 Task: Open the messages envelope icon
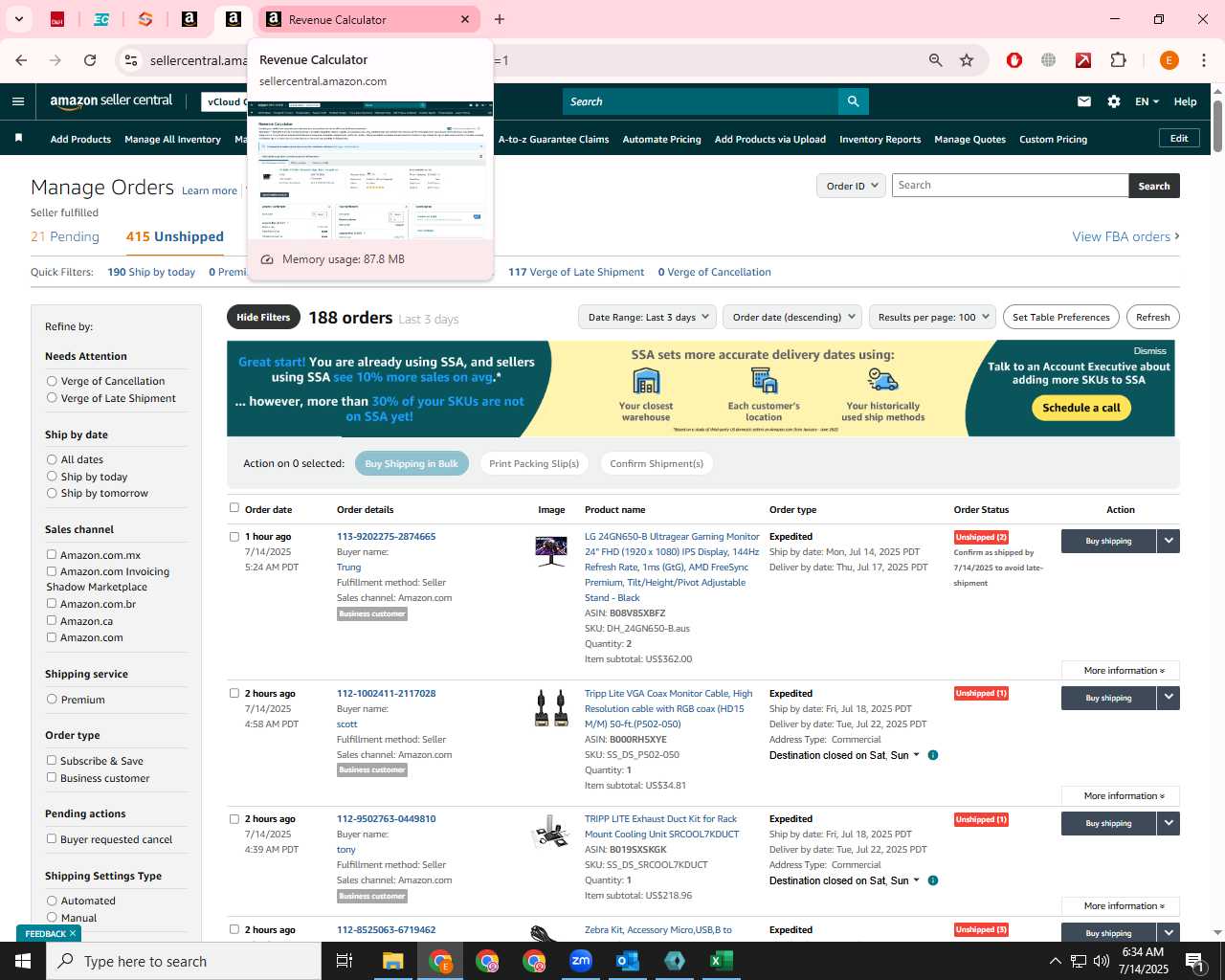coord(1084,101)
